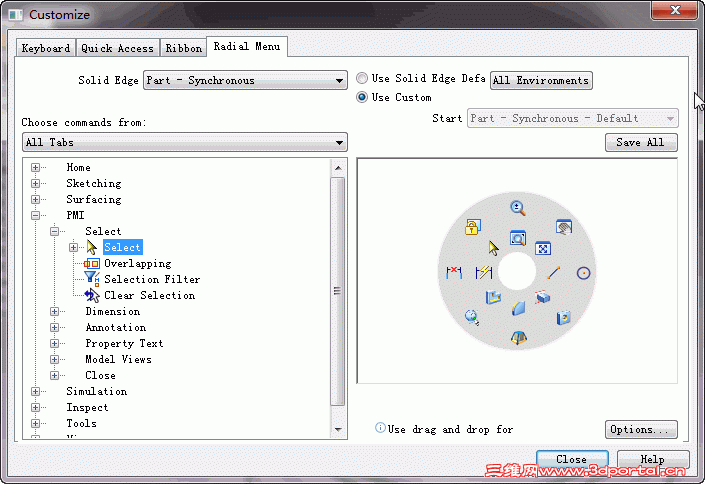
Task: Open the Options... button
Action: 641,430
